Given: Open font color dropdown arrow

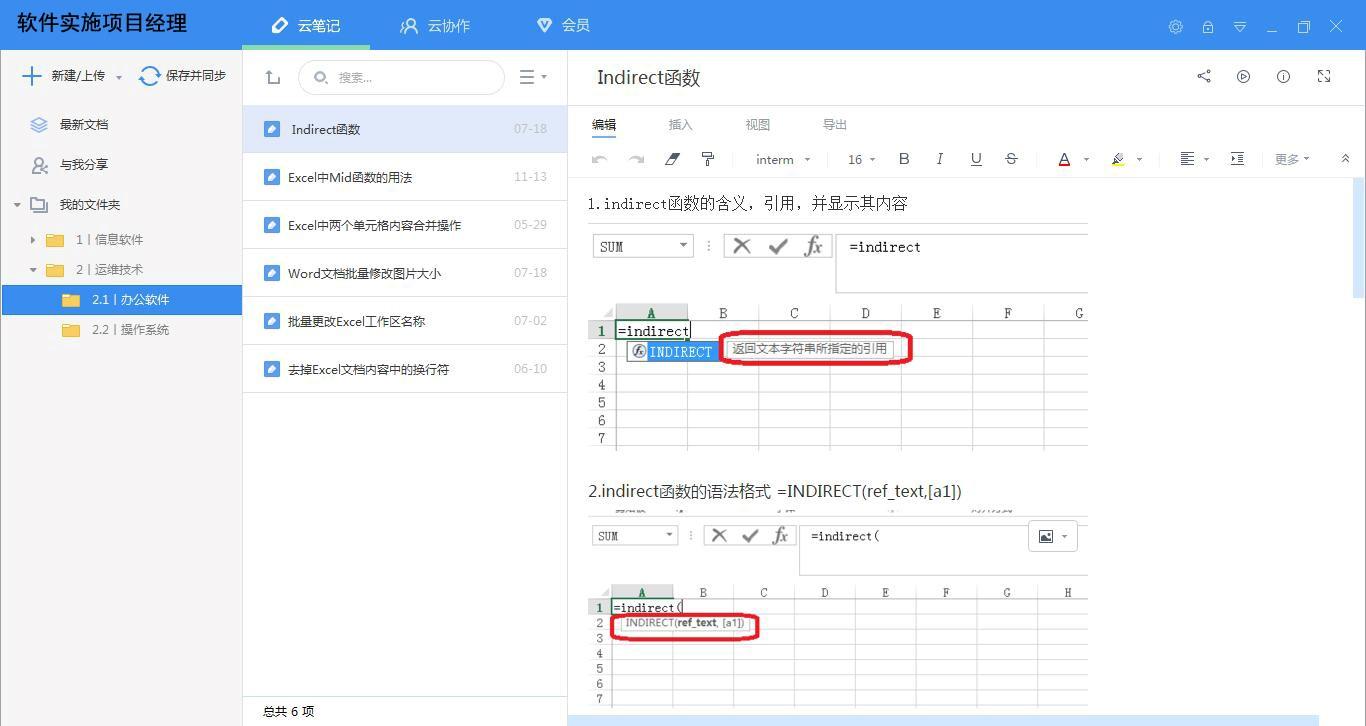Looking at the screenshot, I should pos(1086,160).
